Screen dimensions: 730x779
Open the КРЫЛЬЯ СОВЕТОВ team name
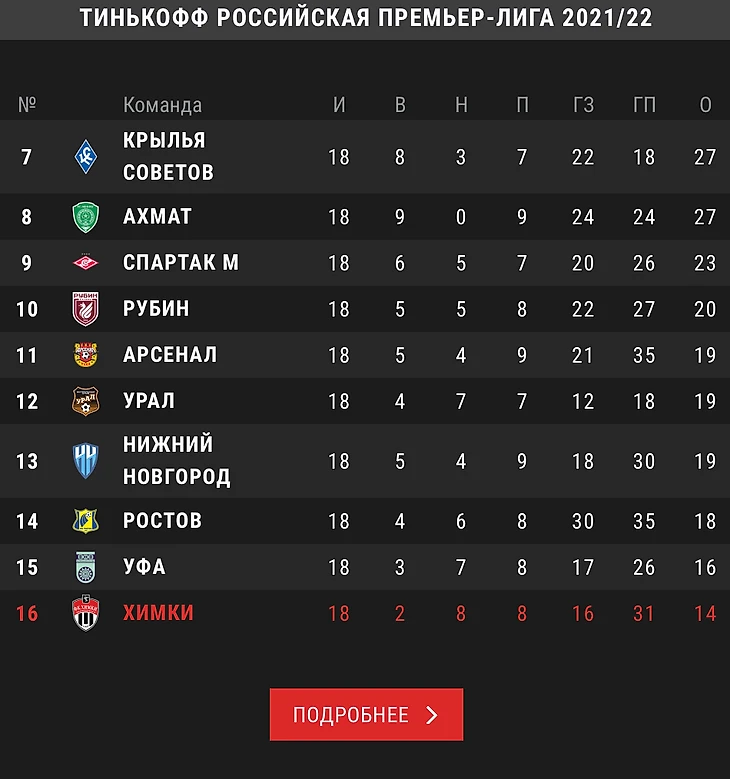[x=168, y=156]
